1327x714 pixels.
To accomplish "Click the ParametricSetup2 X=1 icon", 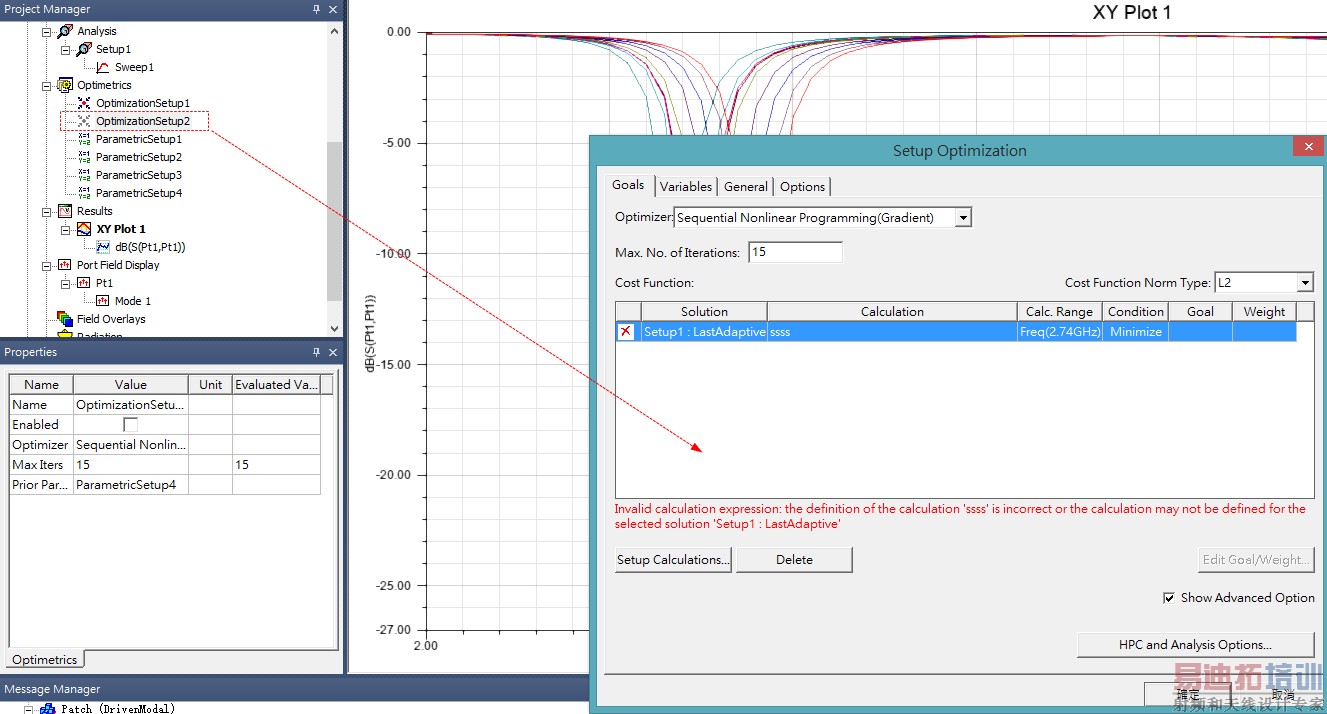I will click(84, 157).
